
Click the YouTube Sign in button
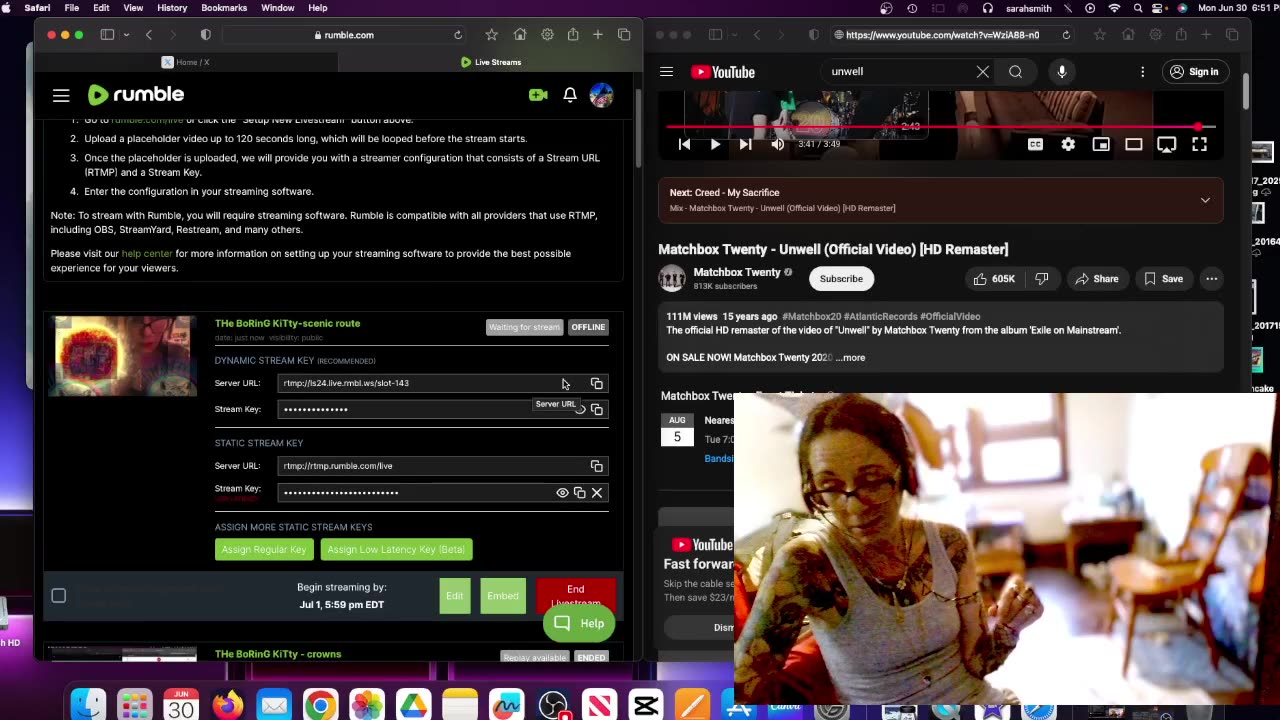(x=1194, y=72)
